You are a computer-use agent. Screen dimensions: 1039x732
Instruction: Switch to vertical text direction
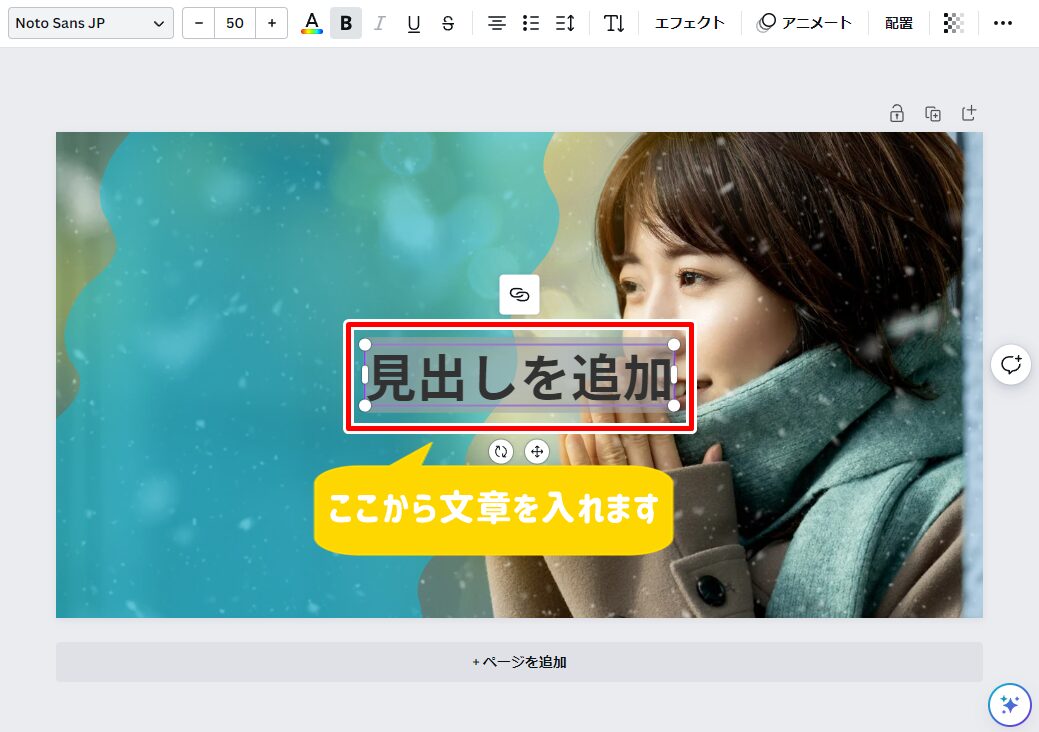[x=614, y=23]
